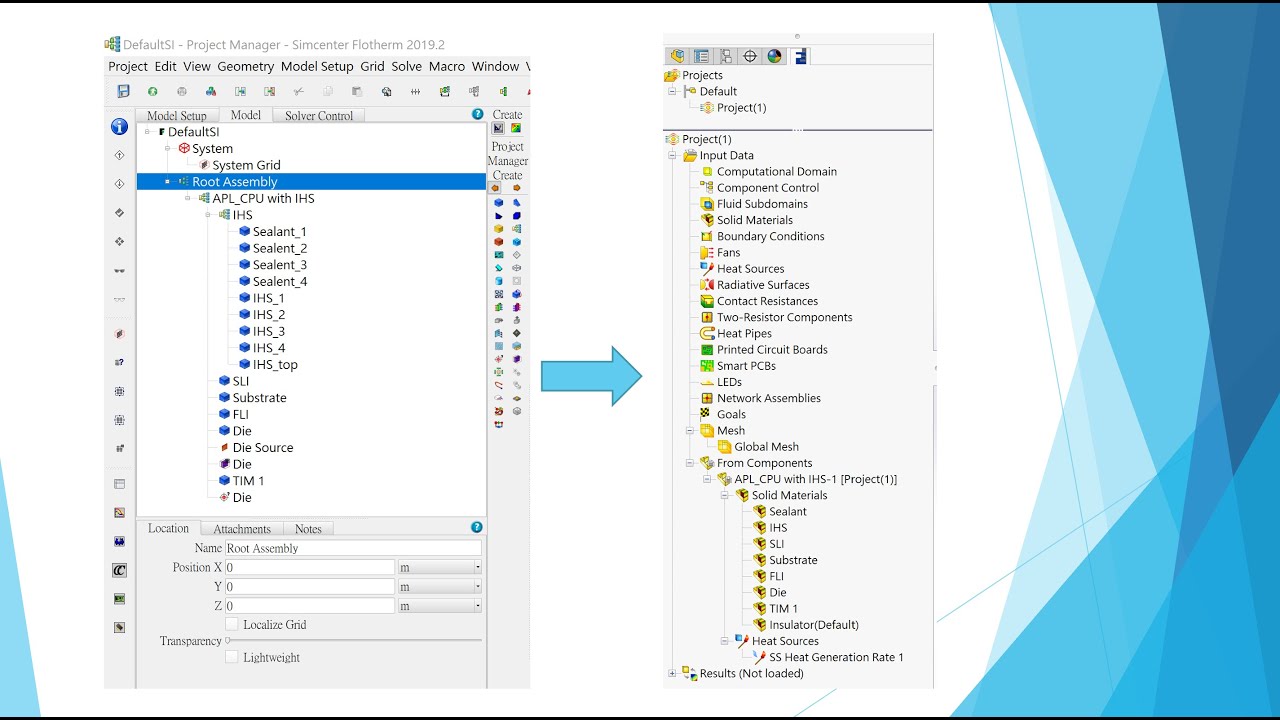1280x720 pixels.
Task: Click the blue information icon in left sidebar
Action: click(119, 127)
